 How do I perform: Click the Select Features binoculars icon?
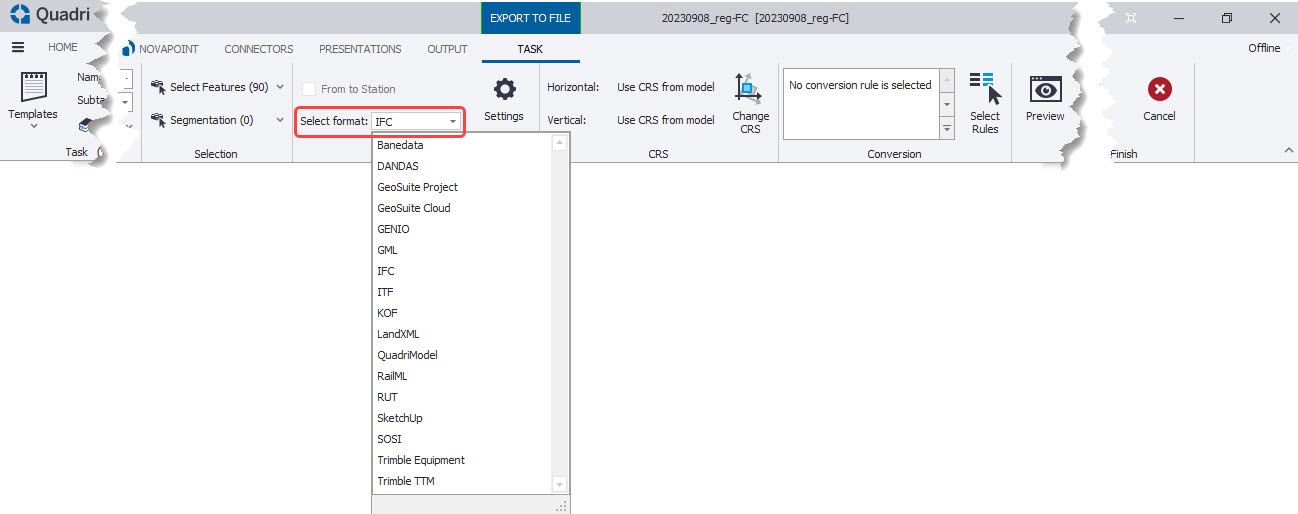tap(158, 87)
